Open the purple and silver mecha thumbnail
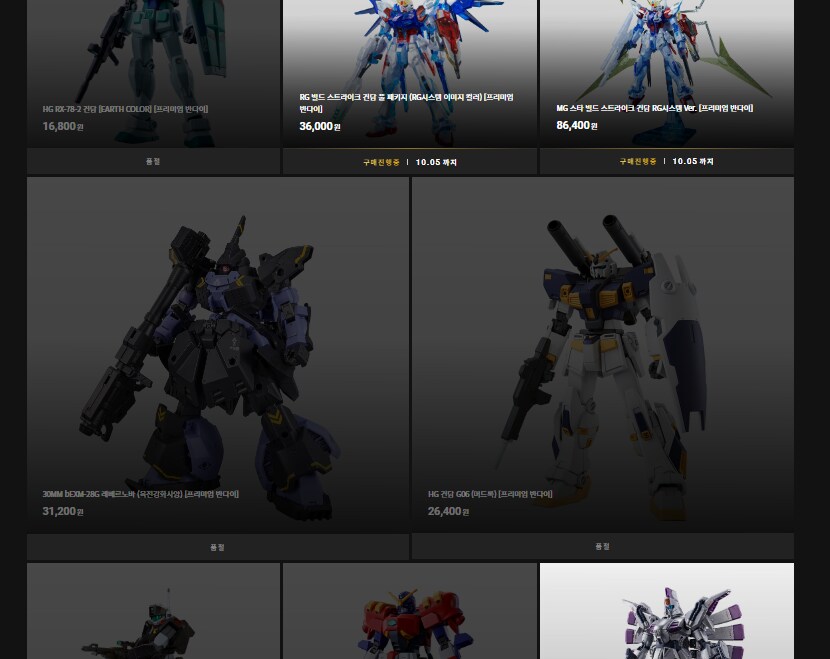 [x=666, y=615]
